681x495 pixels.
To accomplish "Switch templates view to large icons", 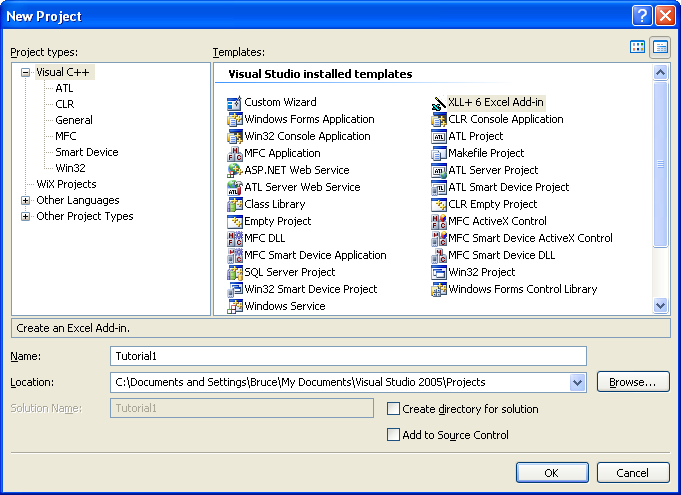I will click(x=637, y=47).
